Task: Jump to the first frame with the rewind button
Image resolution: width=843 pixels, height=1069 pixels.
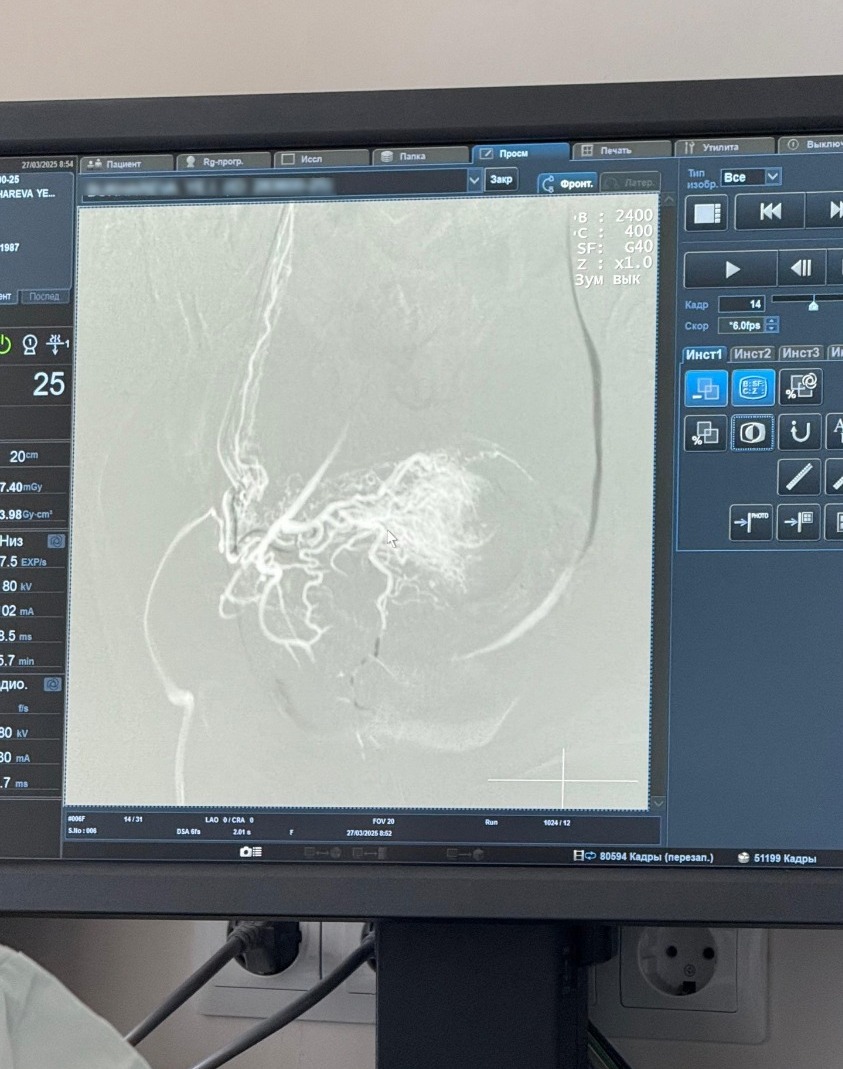Action: (770, 212)
